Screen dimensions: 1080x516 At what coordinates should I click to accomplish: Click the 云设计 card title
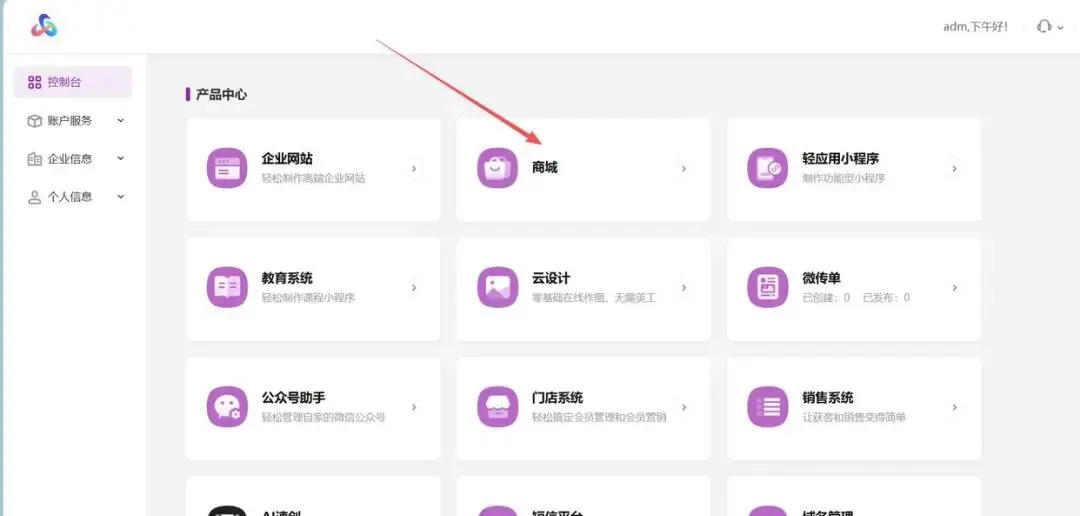click(550, 278)
